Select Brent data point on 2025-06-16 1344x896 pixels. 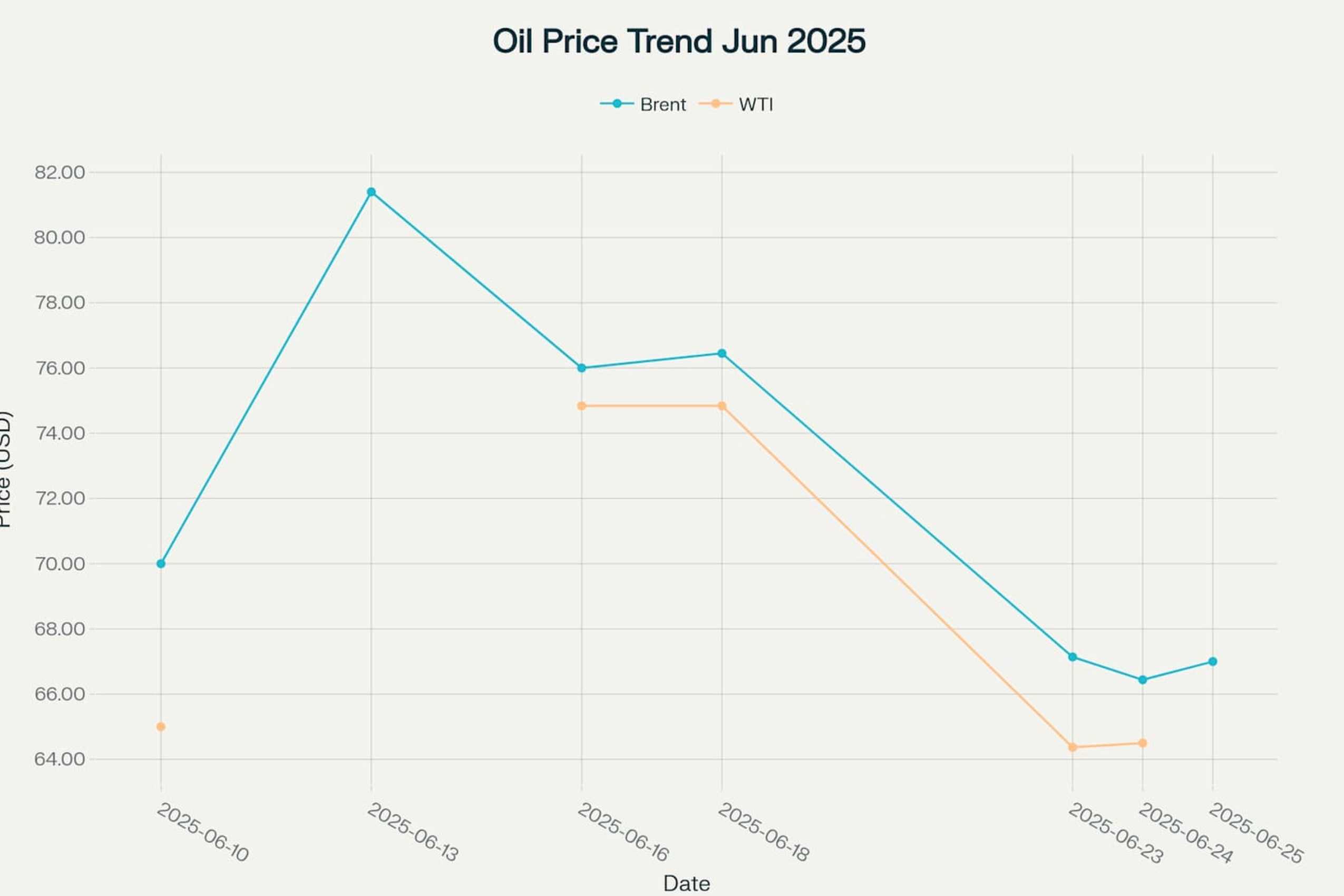pyautogui.click(x=582, y=368)
